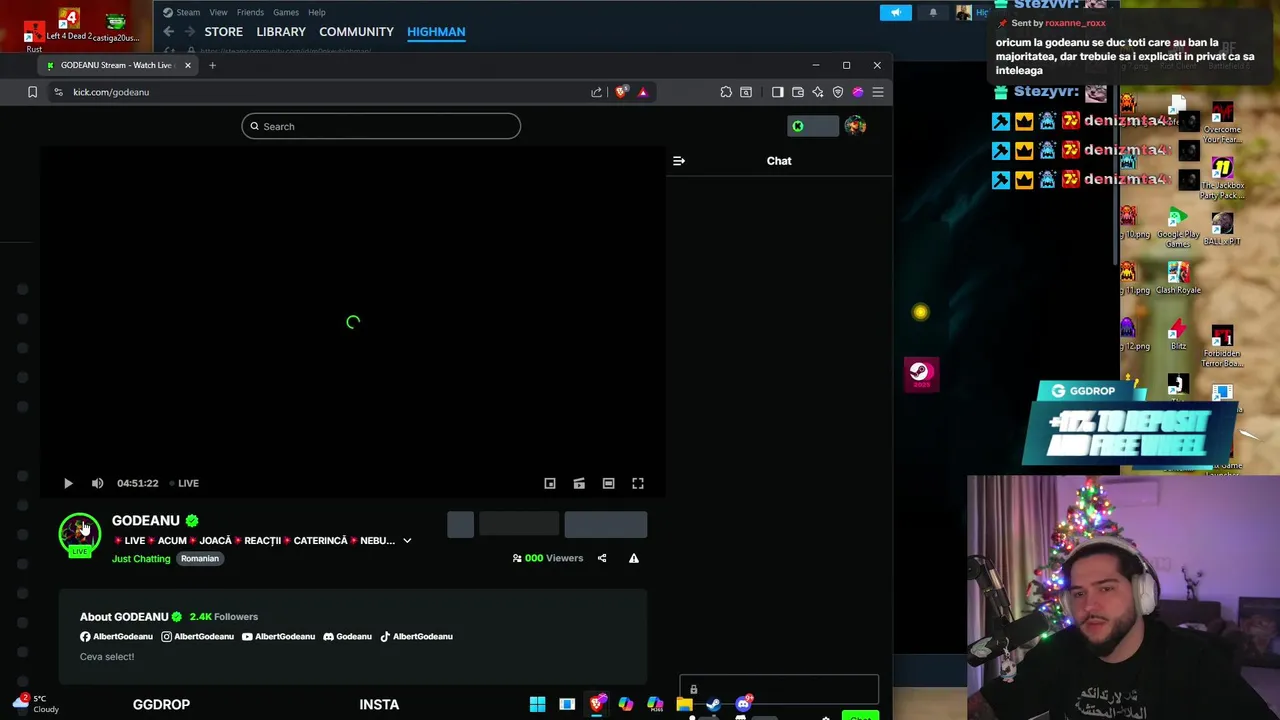
Task: Open the Brave browser taskbar icon
Action: click(596, 704)
